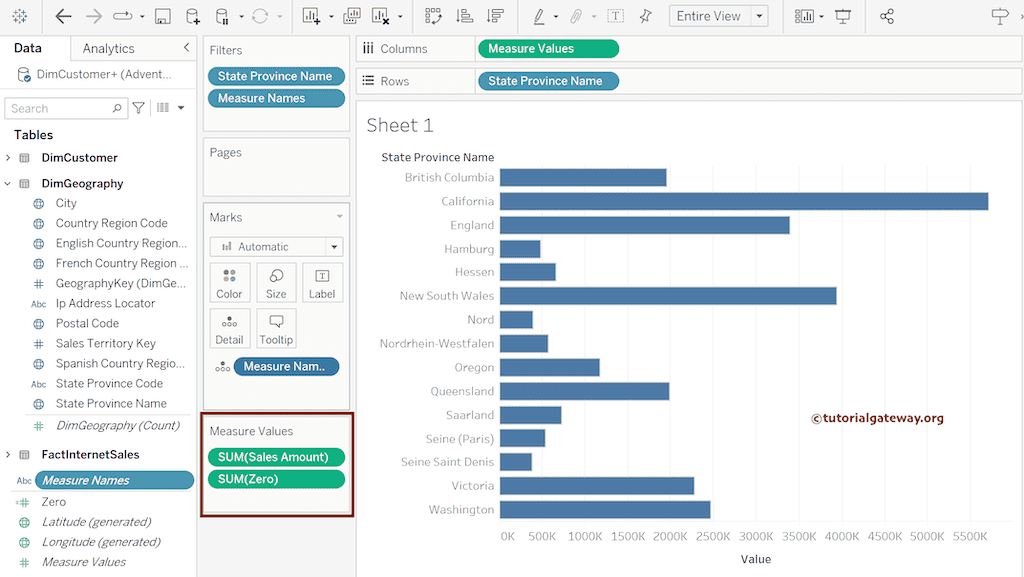The image size is (1024, 577).
Task: Select the California bar in chart
Action: coord(743,201)
